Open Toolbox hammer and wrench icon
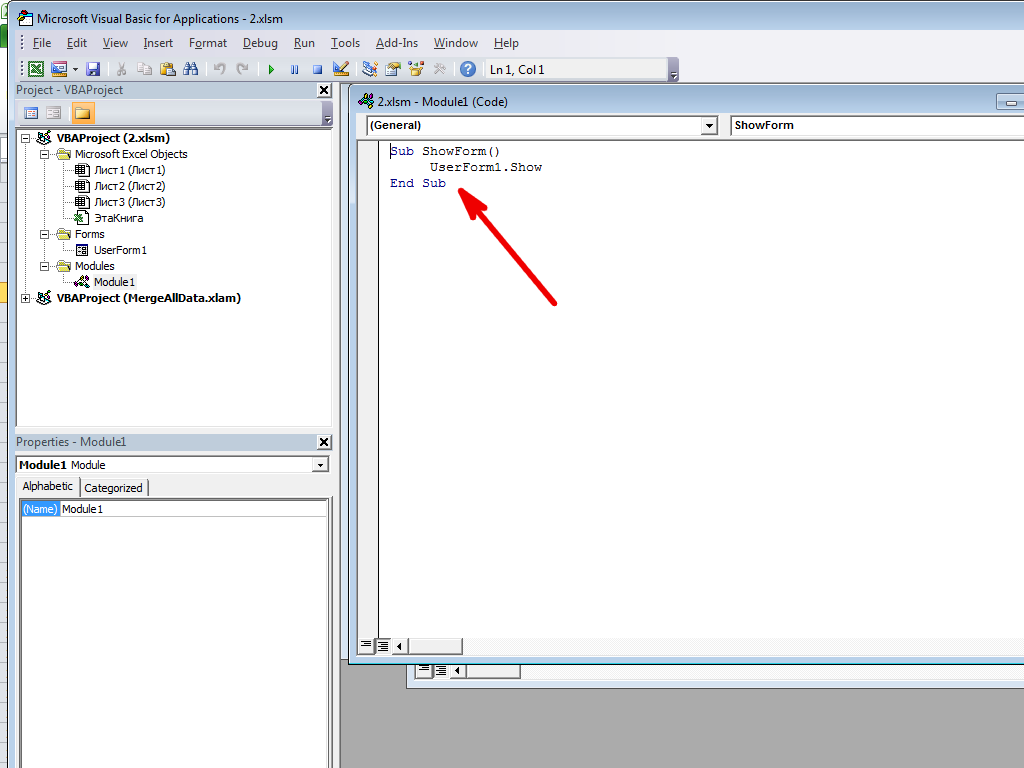 pos(440,69)
